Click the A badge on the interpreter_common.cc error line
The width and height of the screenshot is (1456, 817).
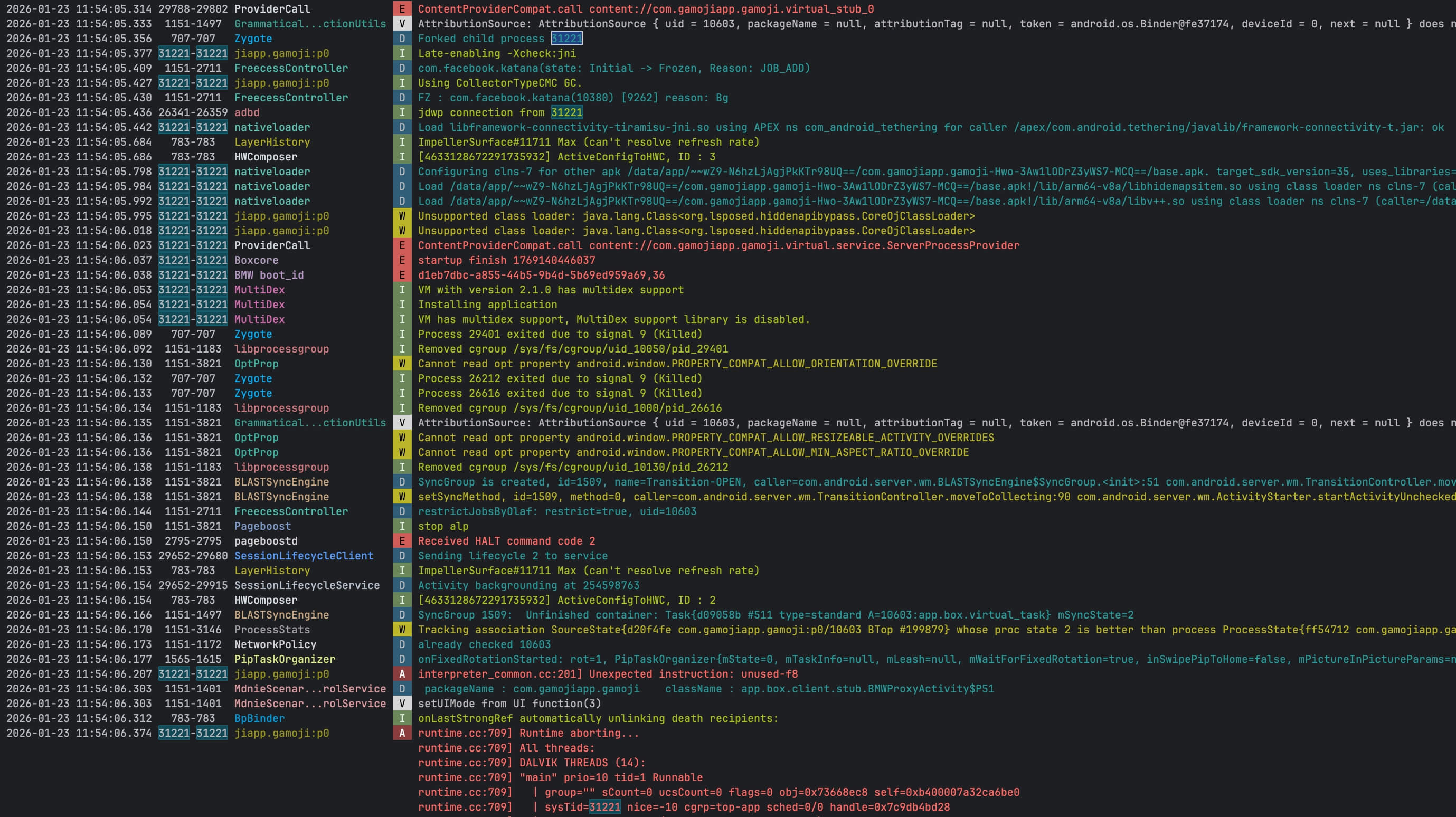tap(402, 673)
